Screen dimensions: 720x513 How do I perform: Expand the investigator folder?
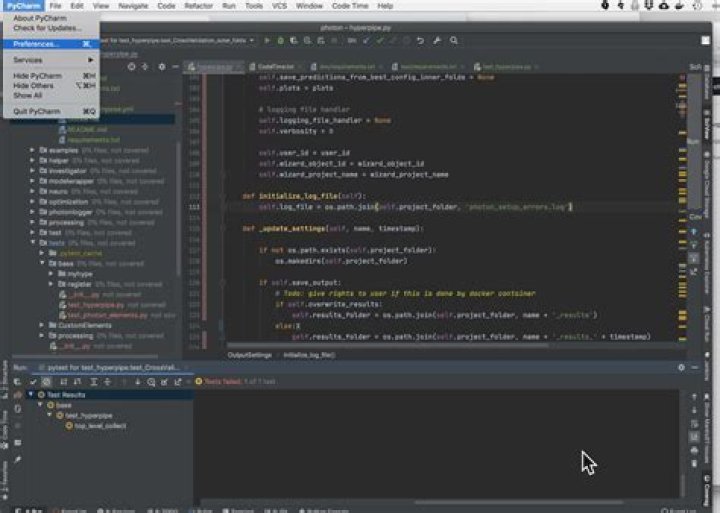click(32, 171)
